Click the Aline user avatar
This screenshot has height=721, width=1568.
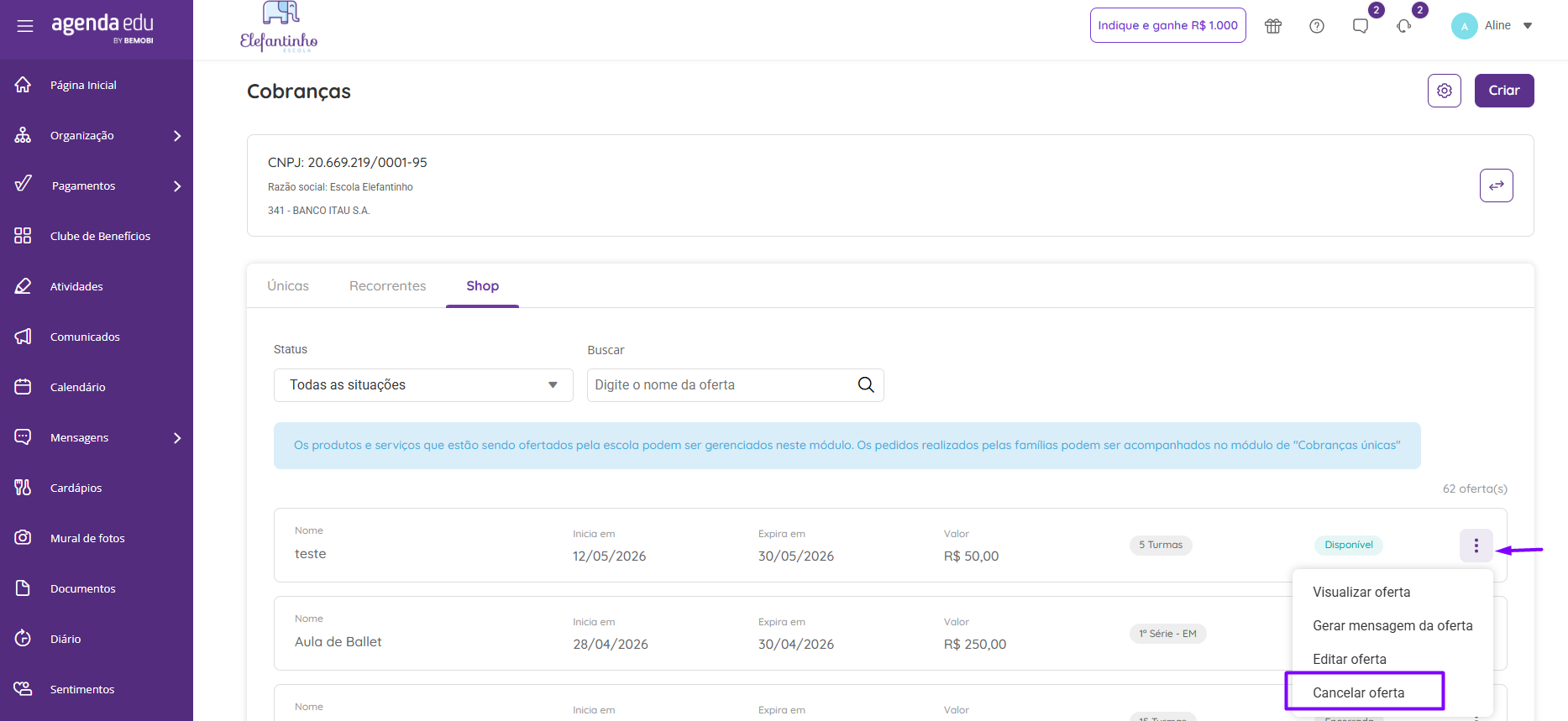pos(1464,26)
